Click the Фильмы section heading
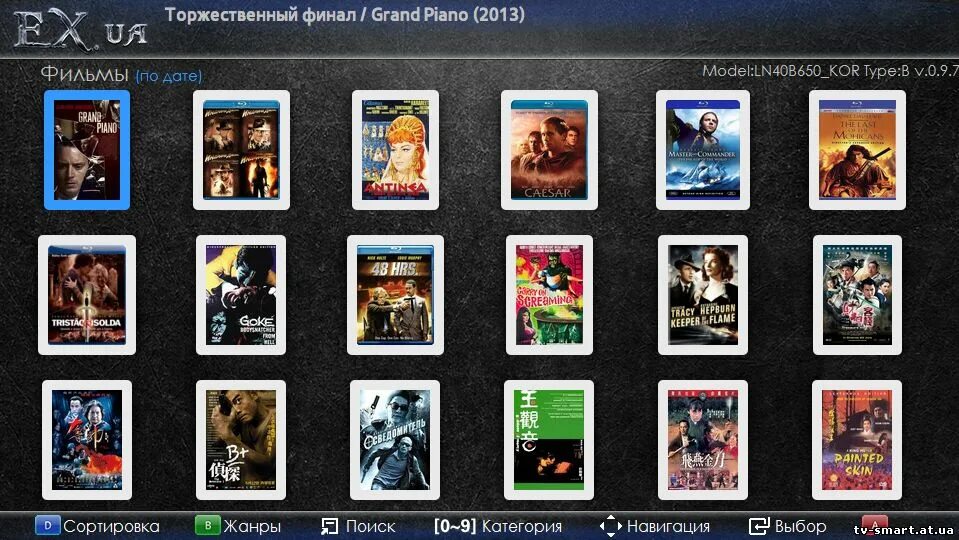The height and width of the screenshot is (540, 959). pos(84,74)
